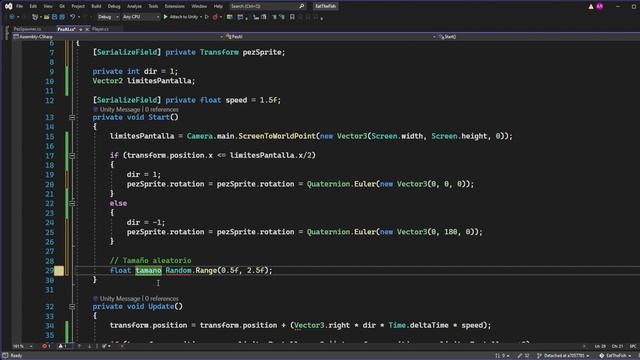Click the Visual Studio logo icon

8,6
